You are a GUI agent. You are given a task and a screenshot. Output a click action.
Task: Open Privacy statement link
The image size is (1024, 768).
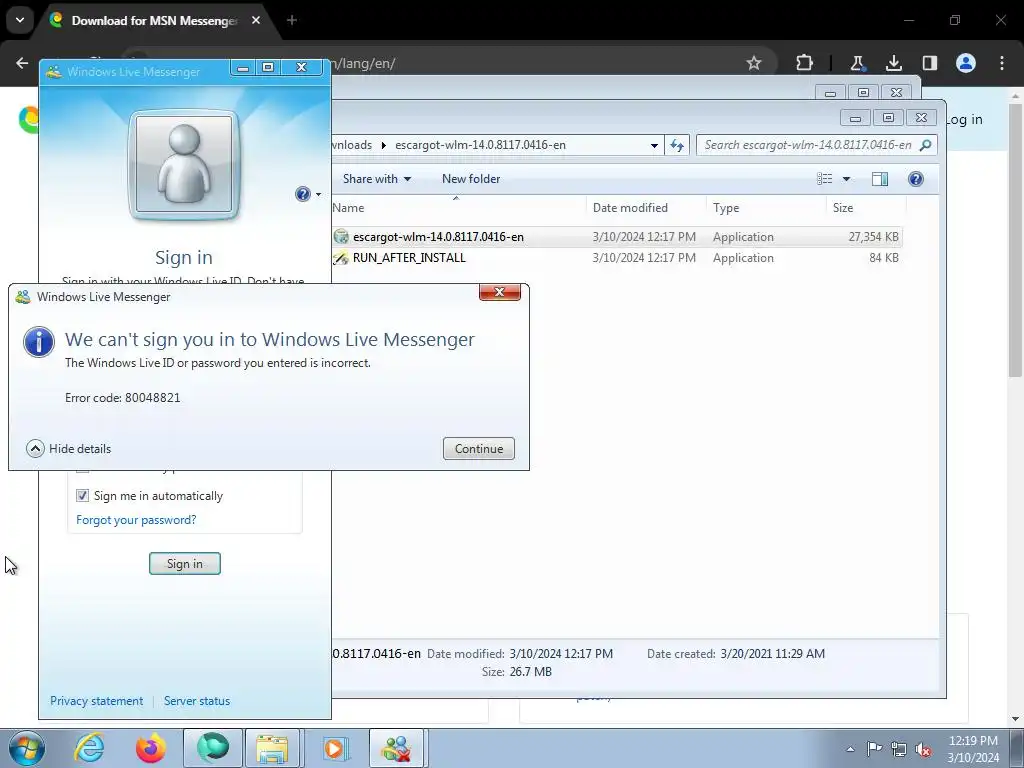point(97,701)
